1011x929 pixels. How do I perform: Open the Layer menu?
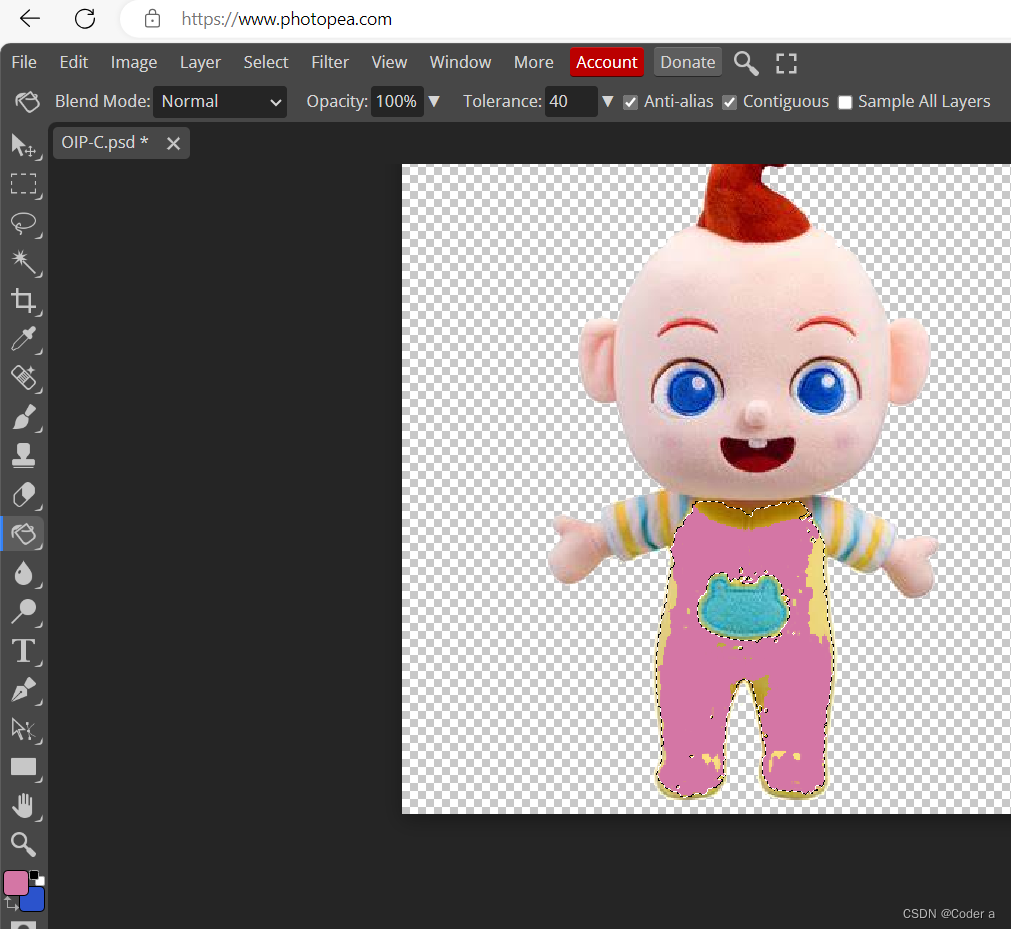[x=200, y=62]
